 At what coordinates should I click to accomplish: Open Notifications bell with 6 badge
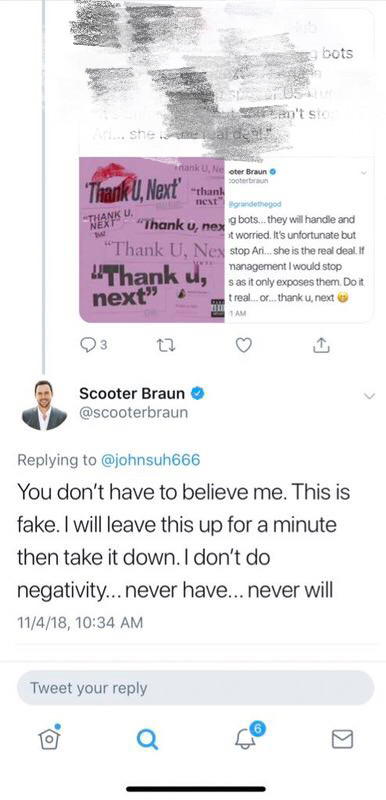(x=246, y=736)
